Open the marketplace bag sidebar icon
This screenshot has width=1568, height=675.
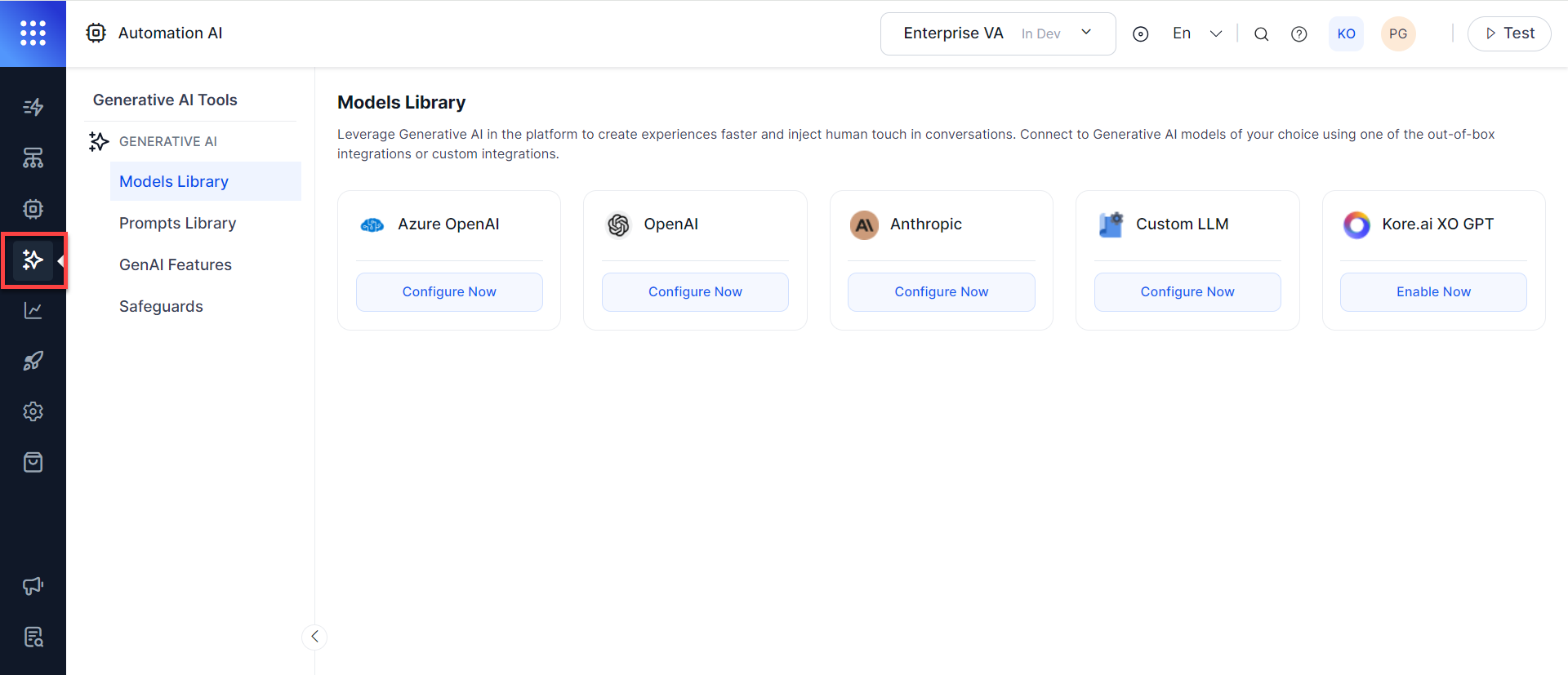click(x=33, y=463)
